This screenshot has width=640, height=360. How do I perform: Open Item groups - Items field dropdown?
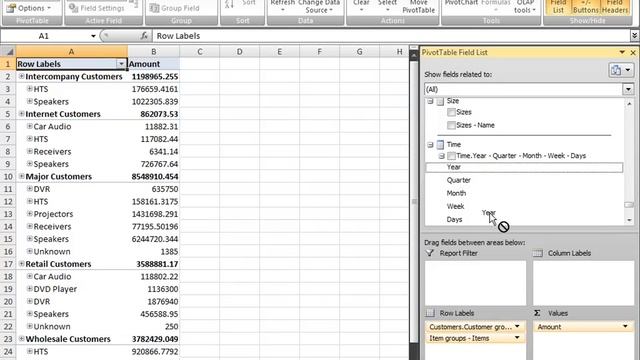tap(517, 338)
